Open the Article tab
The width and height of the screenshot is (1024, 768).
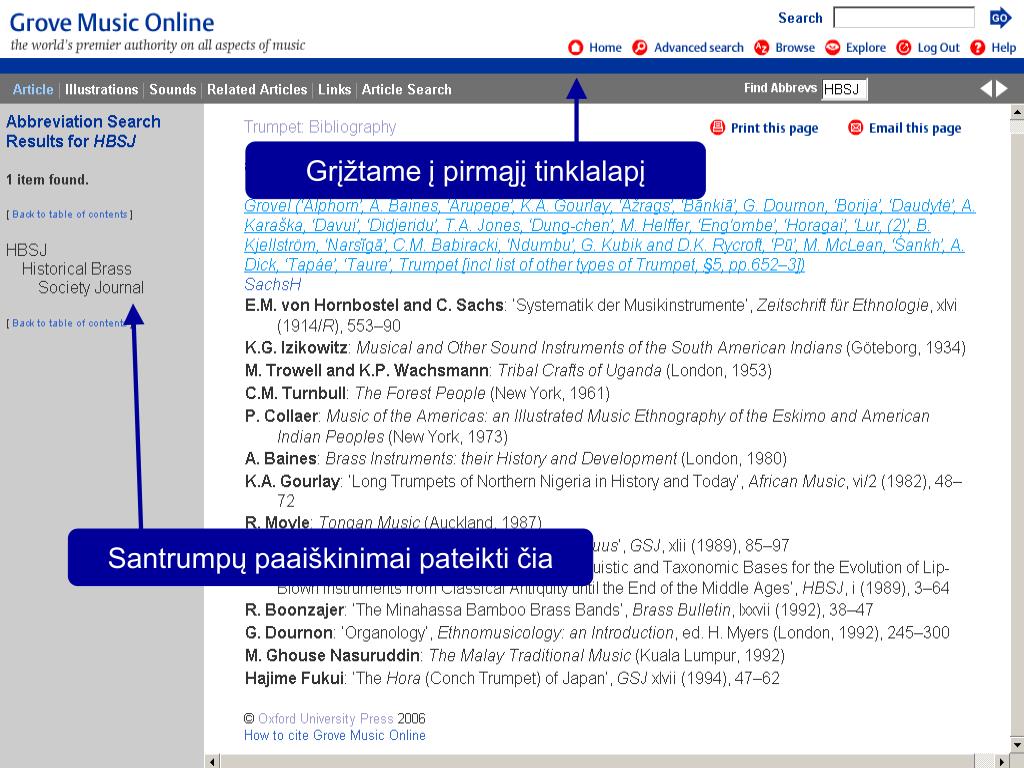point(33,89)
